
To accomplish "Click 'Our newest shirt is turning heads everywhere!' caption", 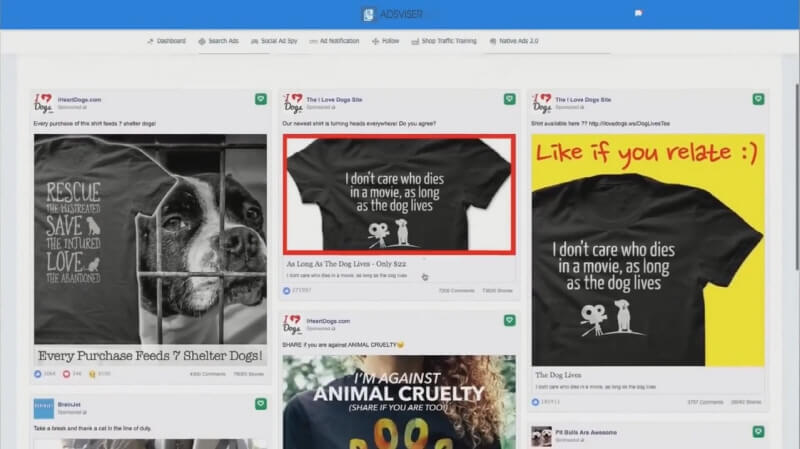I will [x=359, y=123].
